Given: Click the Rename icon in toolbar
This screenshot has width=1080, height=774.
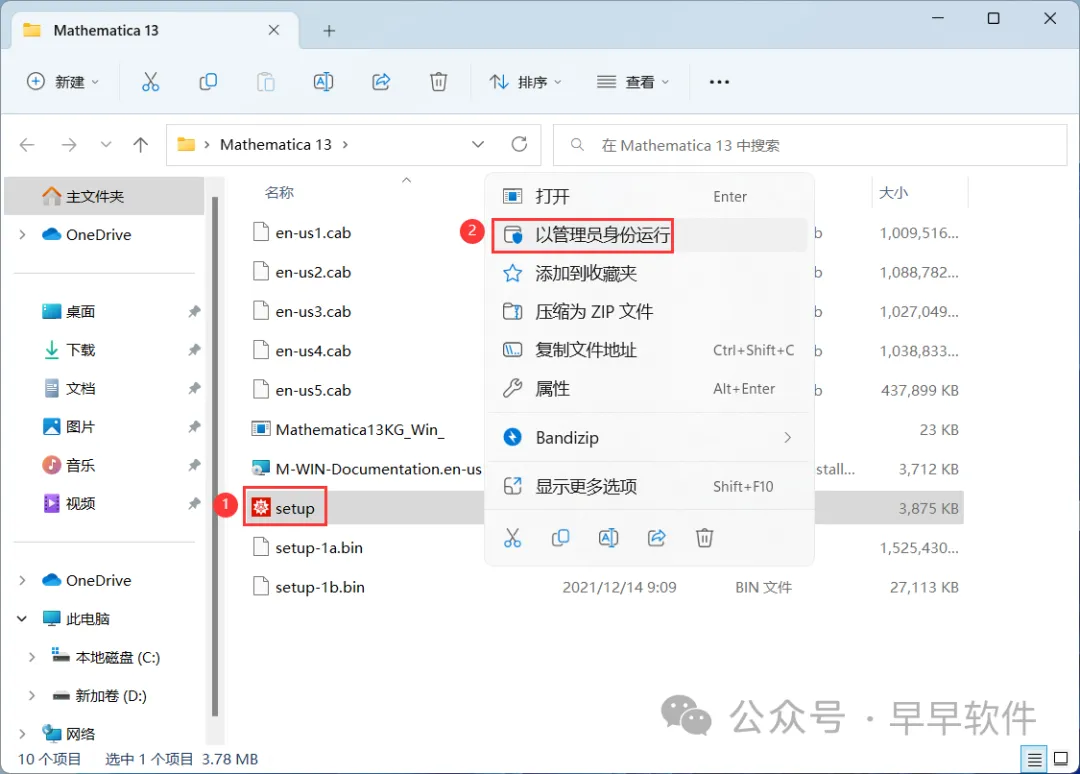Looking at the screenshot, I should pyautogui.click(x=323, y=82).
